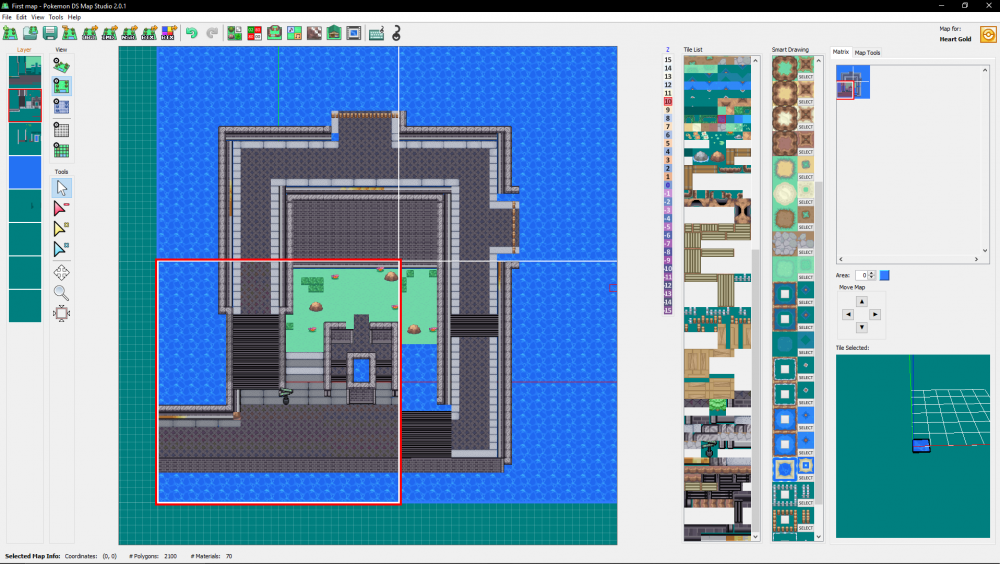Open the View menu

(38, 17)
